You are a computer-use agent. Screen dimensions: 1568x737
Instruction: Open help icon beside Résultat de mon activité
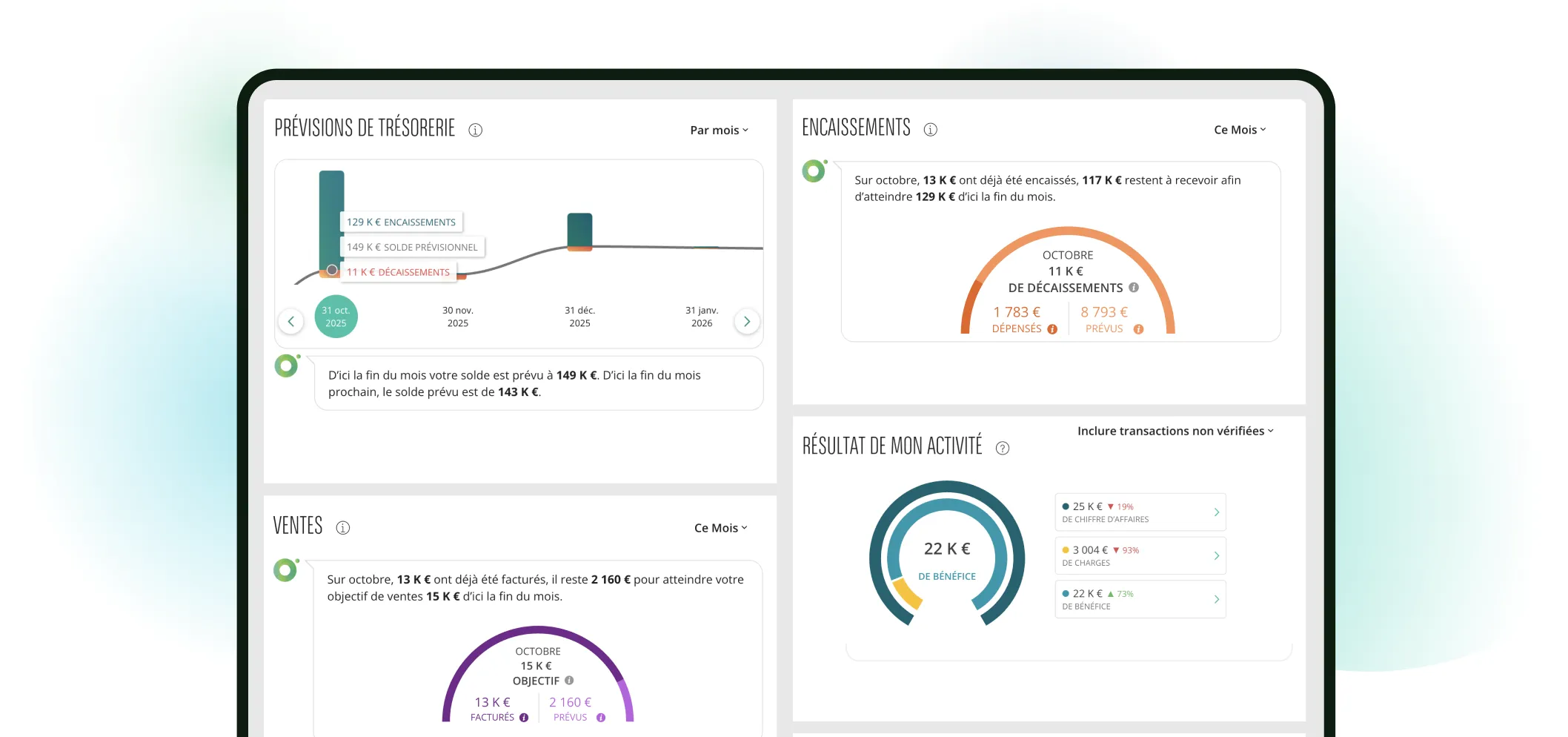1002,448
